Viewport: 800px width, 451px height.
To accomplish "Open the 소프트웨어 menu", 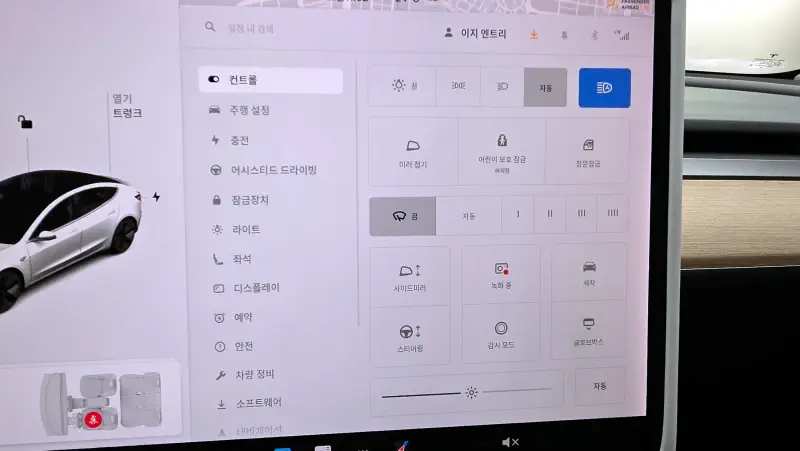I will (249, 403).
